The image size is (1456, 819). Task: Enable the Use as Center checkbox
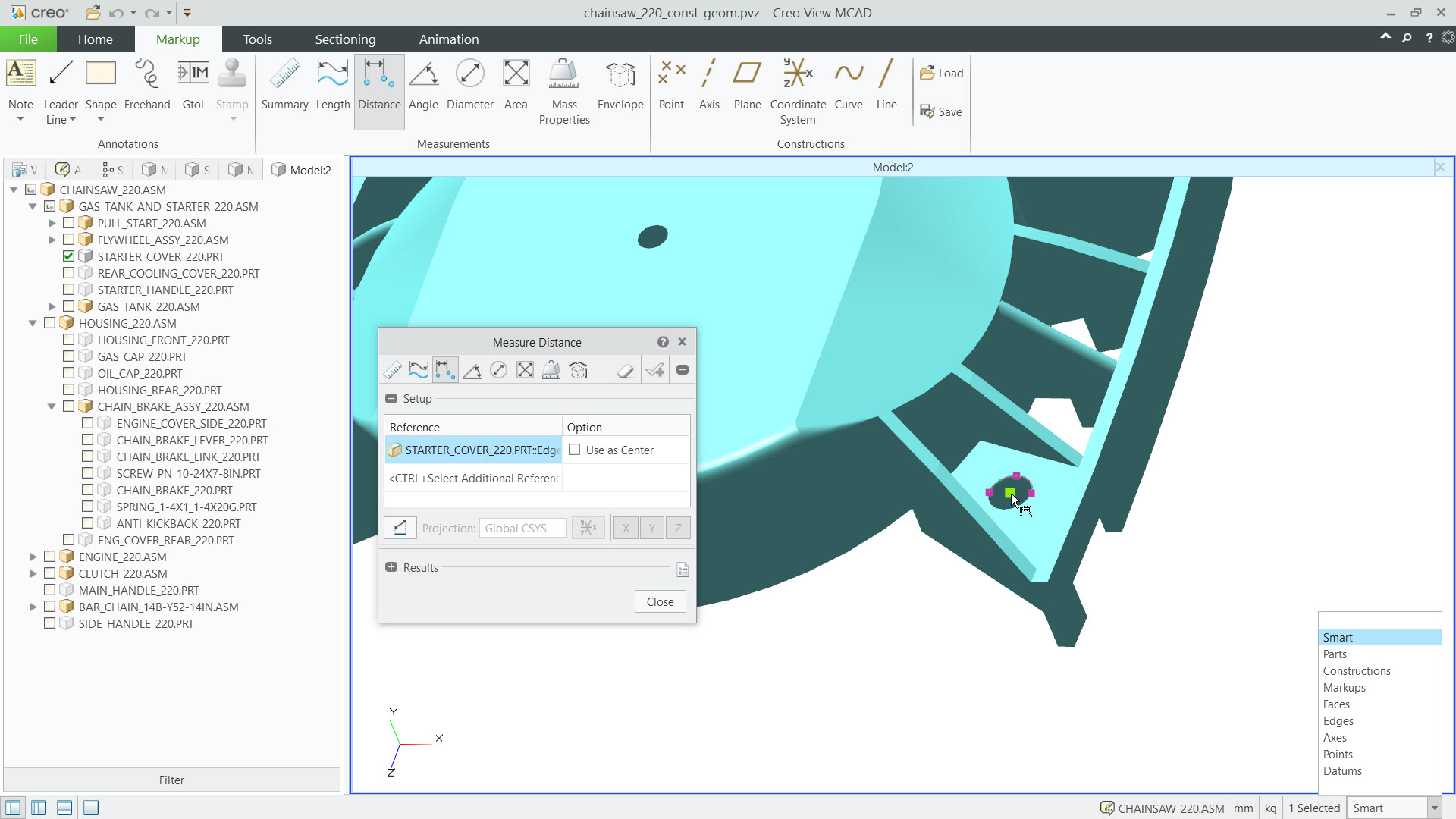coord(575,450)
